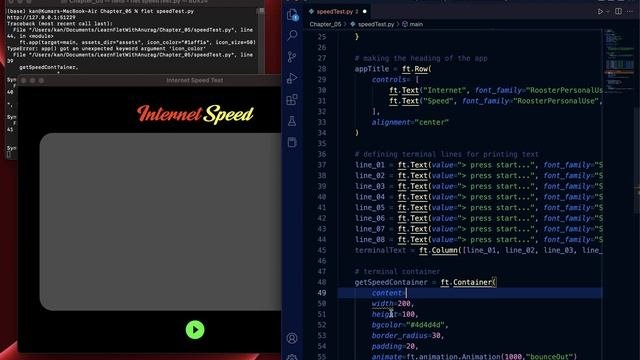This screenshot has height=360, width=640.
Task: Open run options dropdown beside run button
Action: click(x=608, y=12)
